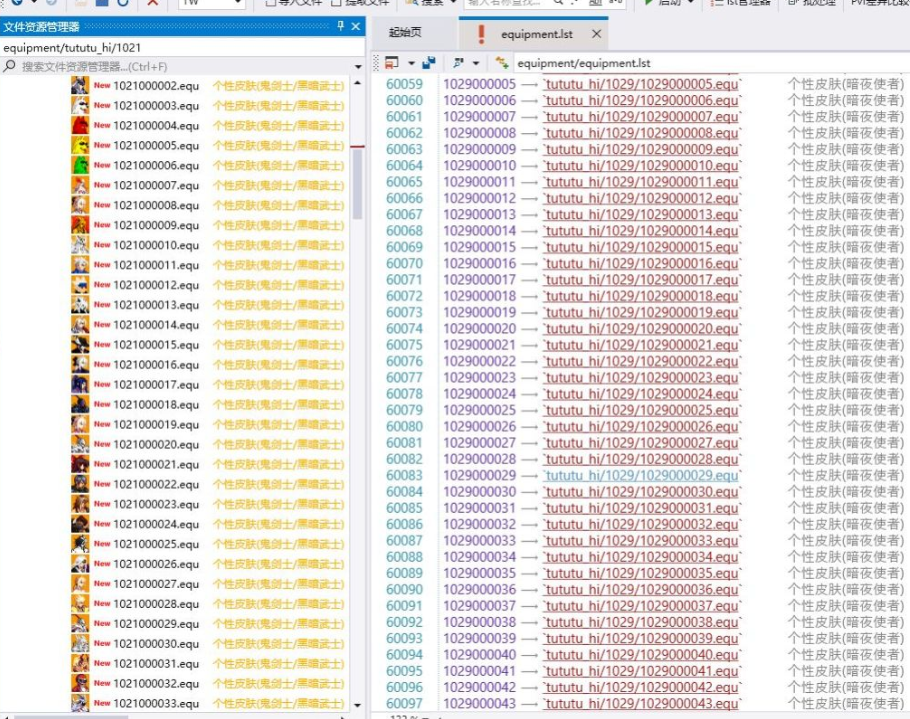The width and height of the screenshot is (910, 719).
Task: Open the file explorer panel options dropdown arrow
Action: point(325,27)
